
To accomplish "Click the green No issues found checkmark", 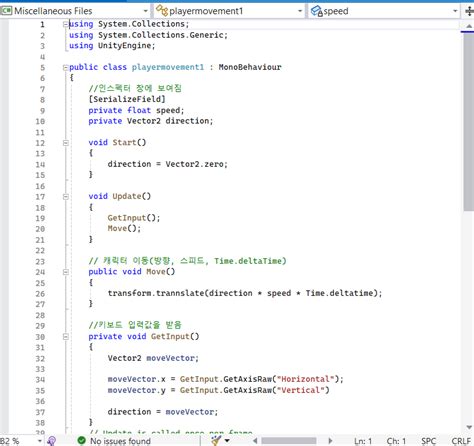I will [x=81, y=441].
